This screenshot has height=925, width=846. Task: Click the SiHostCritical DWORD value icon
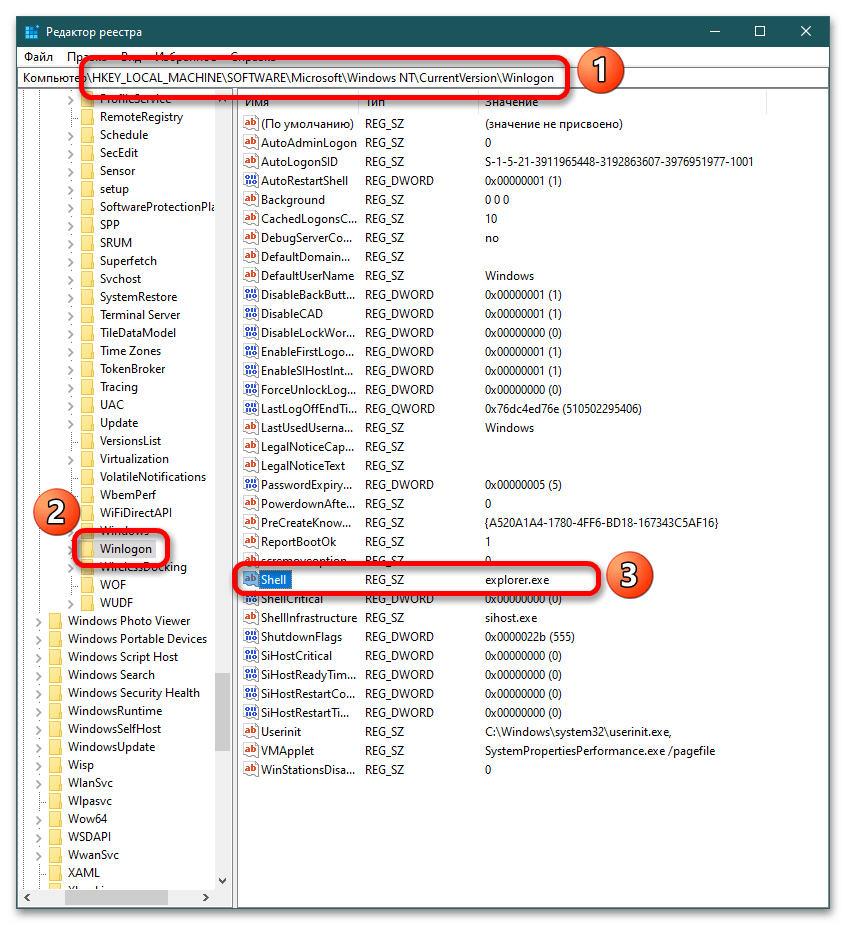tap(251, 655)
